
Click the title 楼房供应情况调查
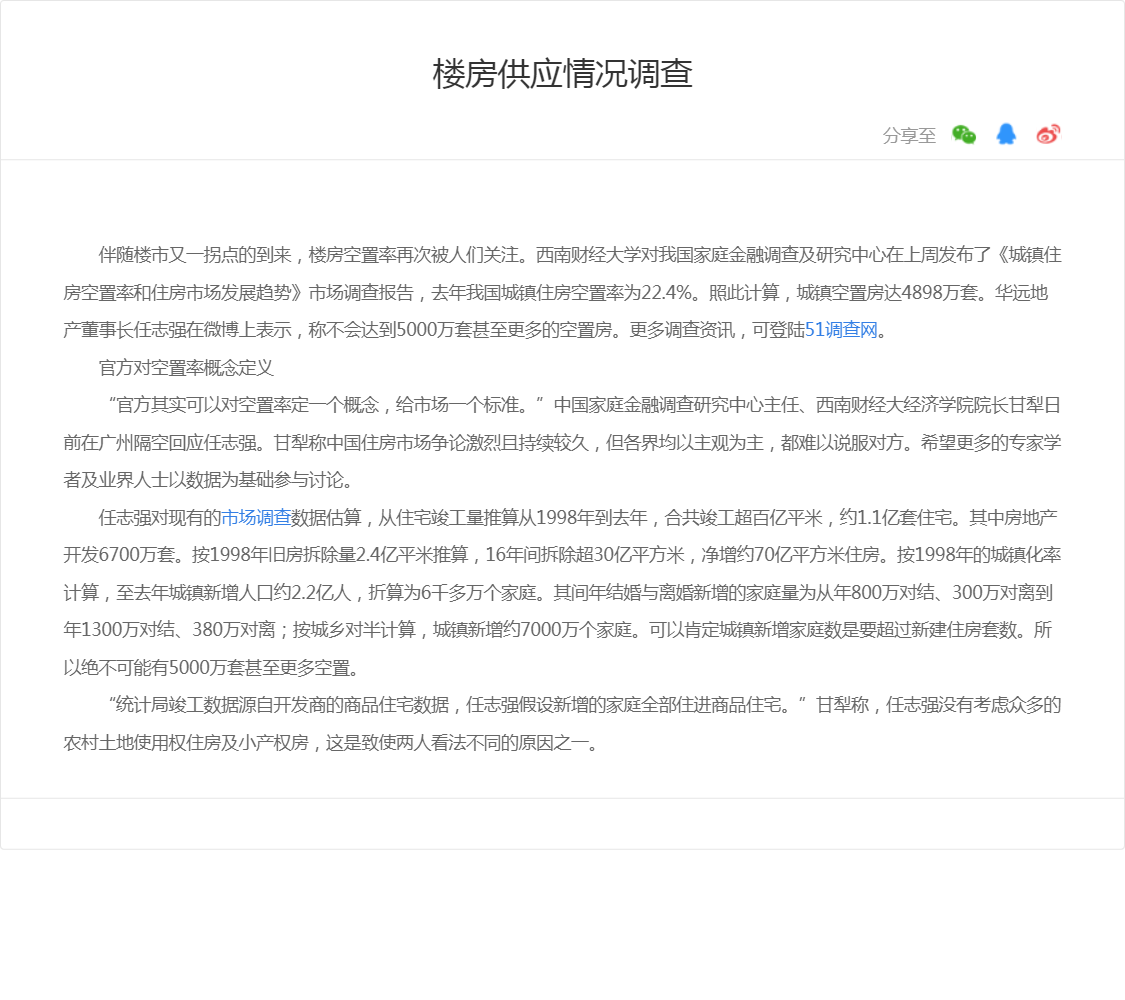562,74
